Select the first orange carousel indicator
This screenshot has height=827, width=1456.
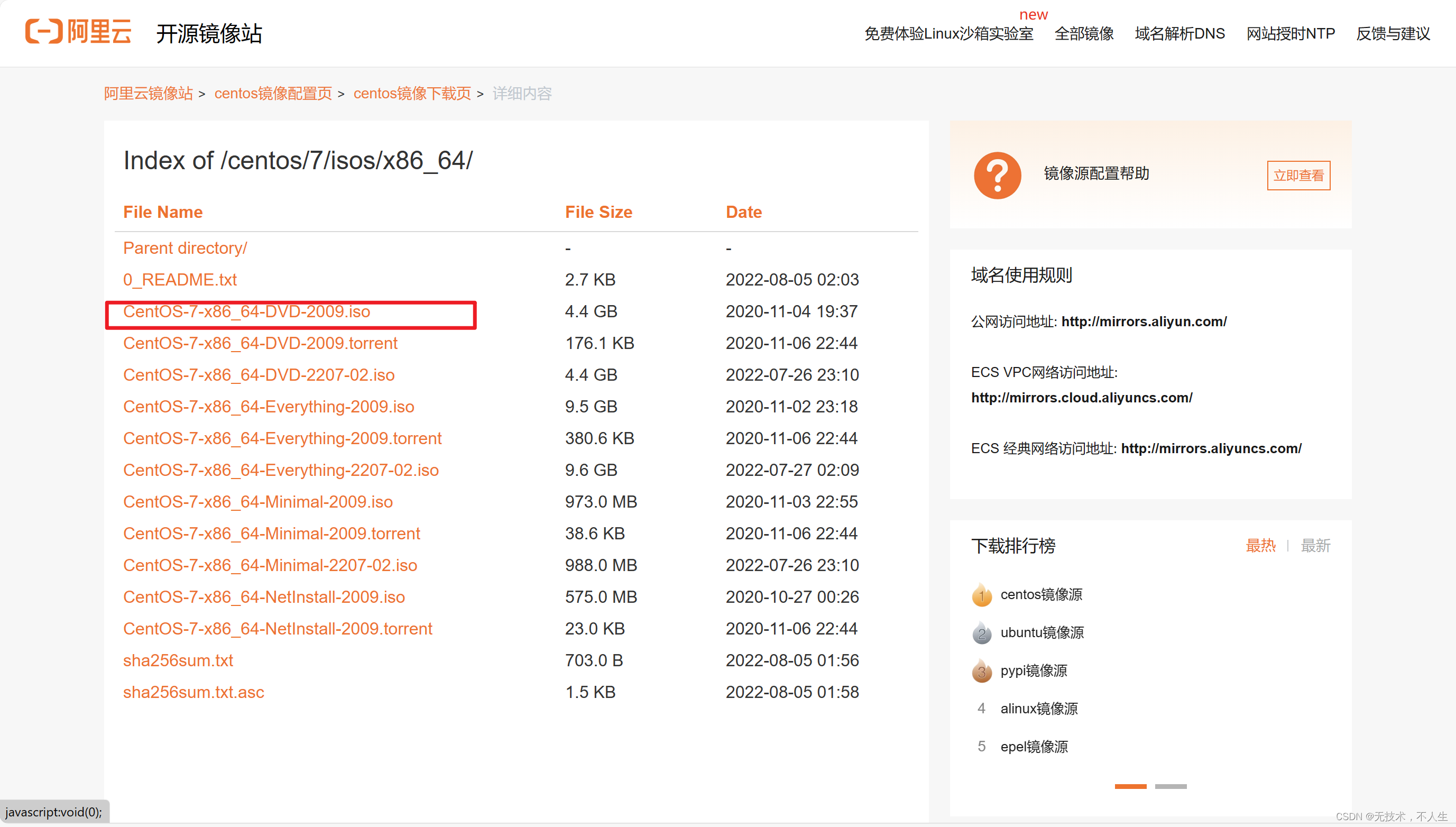tap(1131, 787)
